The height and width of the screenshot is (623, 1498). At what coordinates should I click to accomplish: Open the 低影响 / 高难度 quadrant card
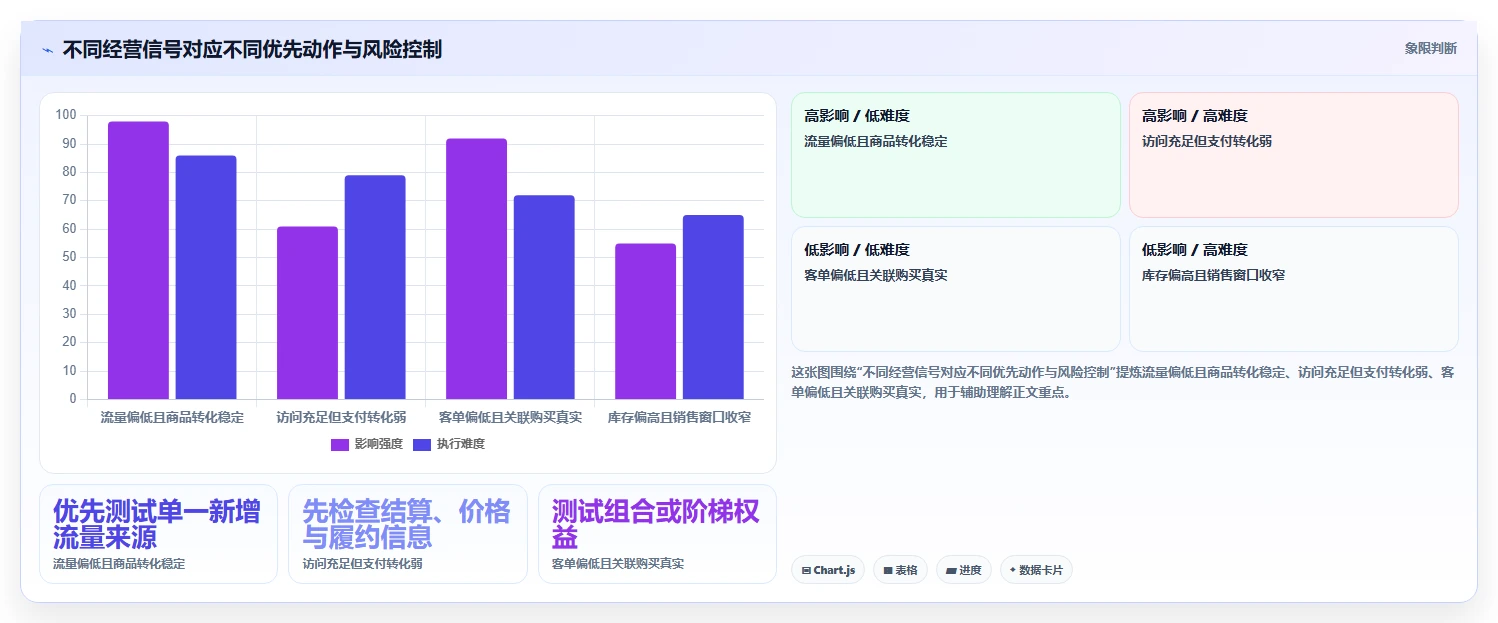[1294, 289]
